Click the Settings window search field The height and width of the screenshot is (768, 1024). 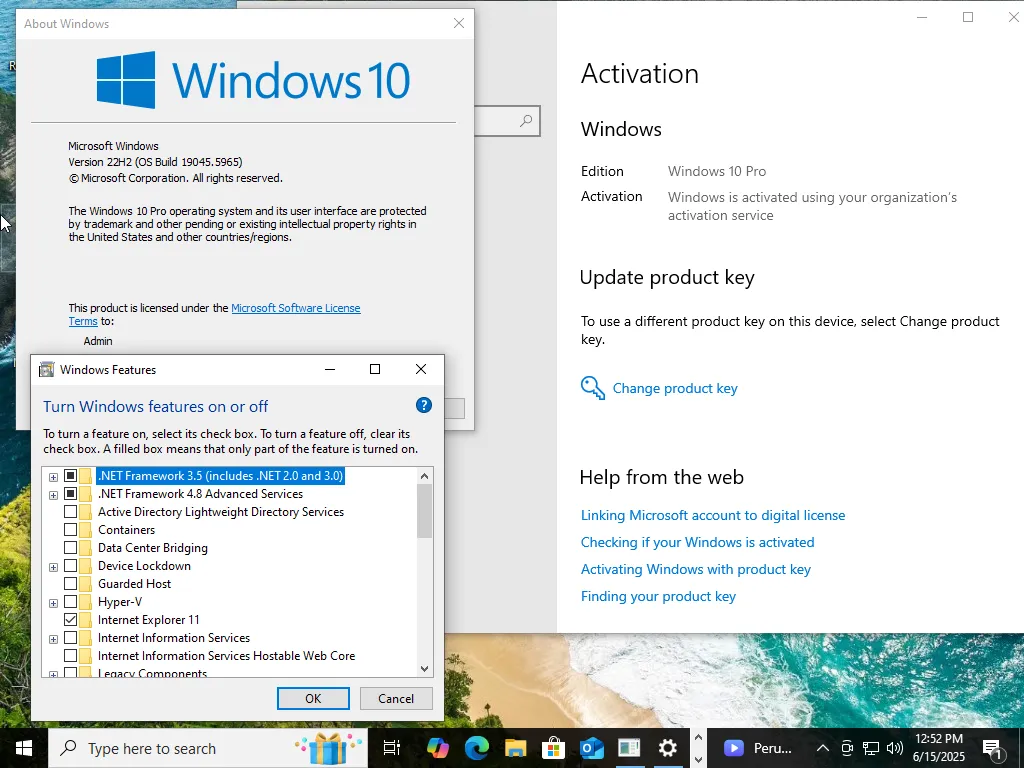[507, 121]
